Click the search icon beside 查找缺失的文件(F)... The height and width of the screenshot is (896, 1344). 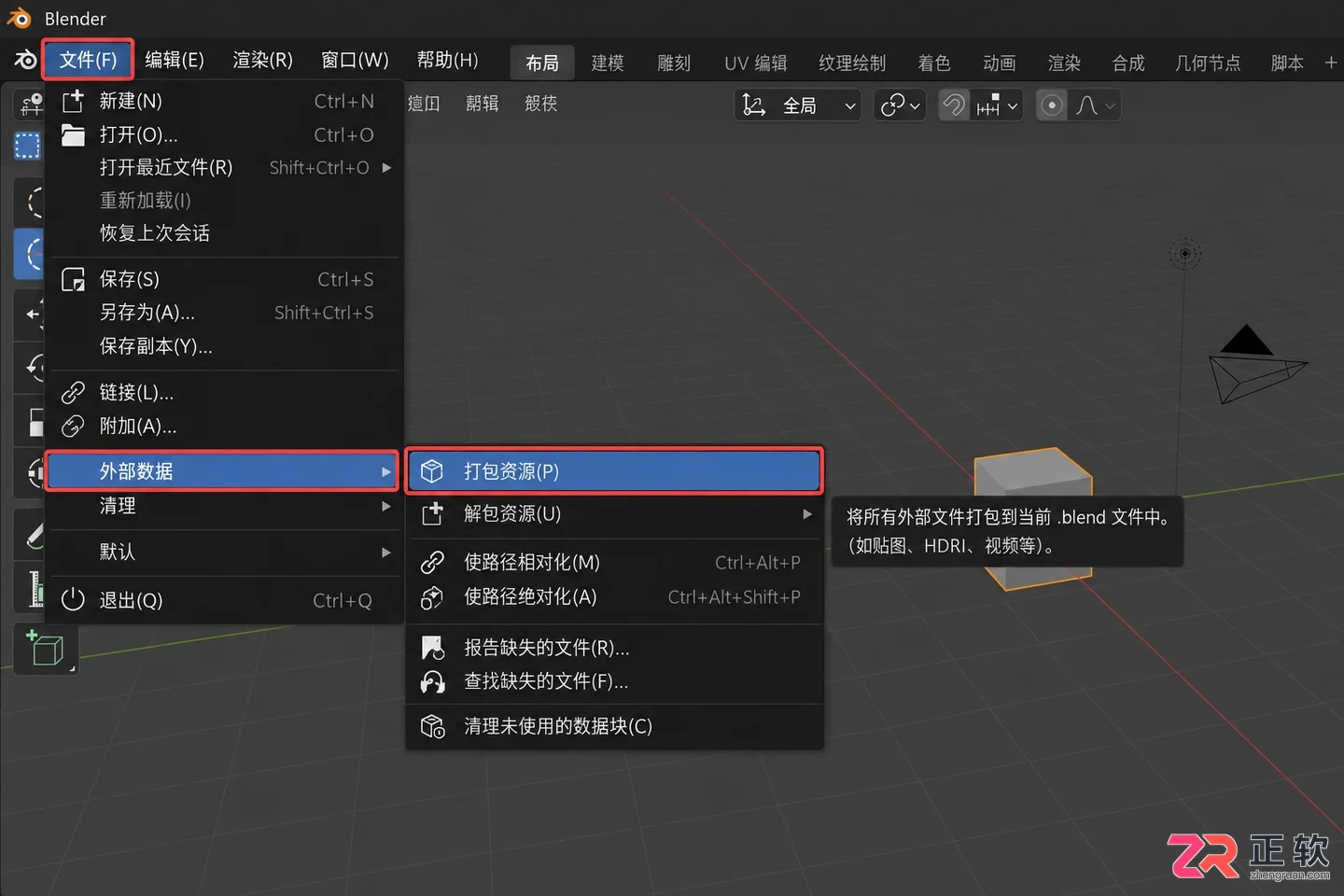coord(432,682)
